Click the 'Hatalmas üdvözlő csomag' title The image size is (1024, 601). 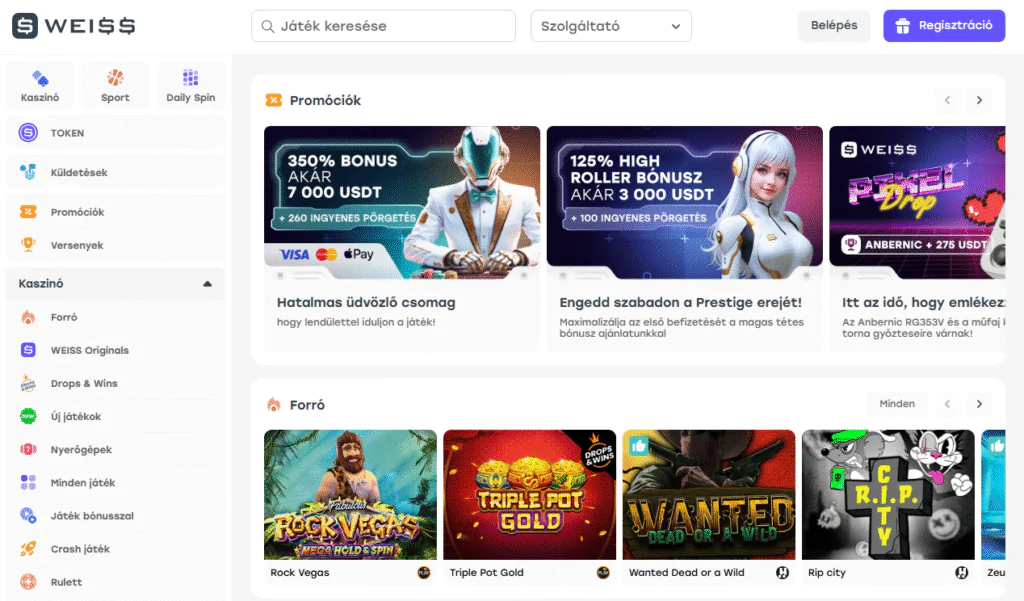coord(366,302)
